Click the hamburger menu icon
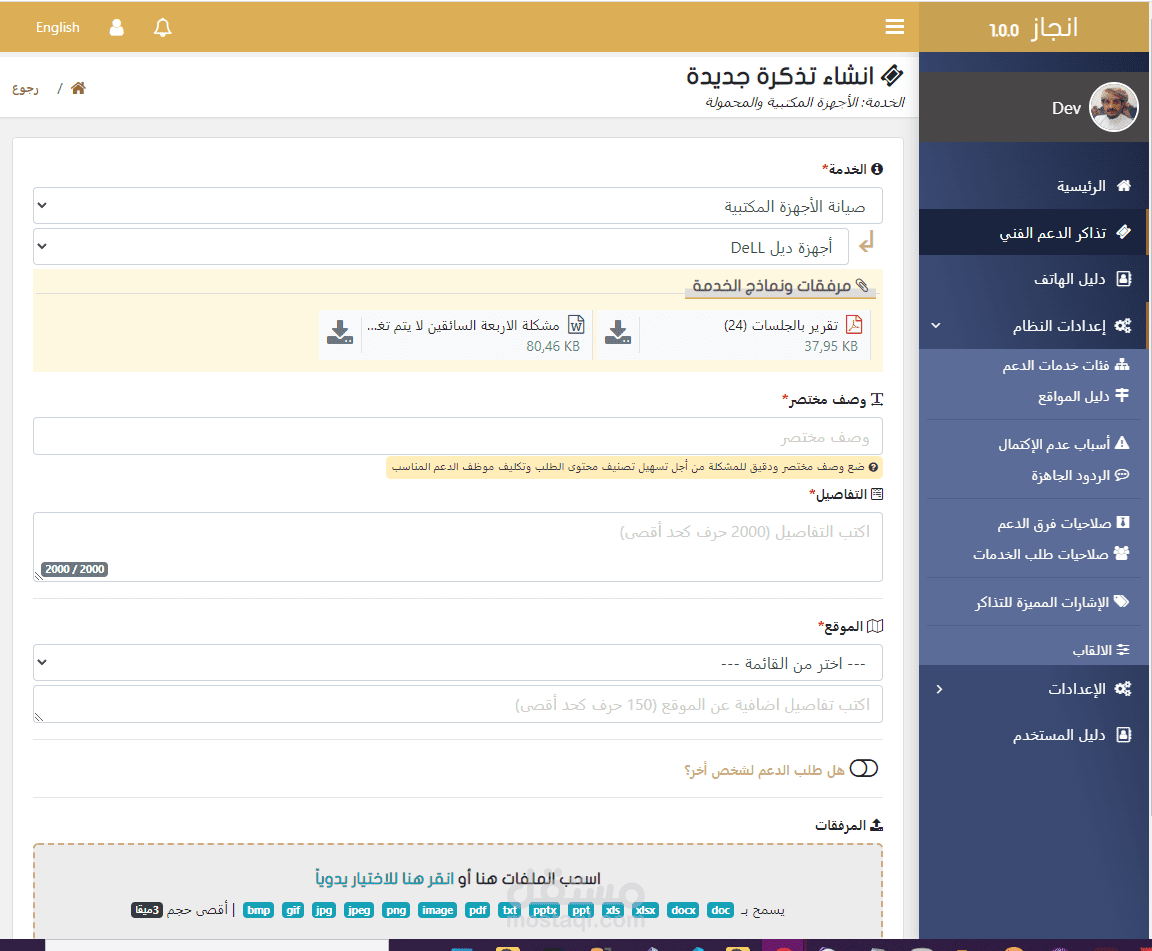The image size is (1152, 951). [894, 27]
